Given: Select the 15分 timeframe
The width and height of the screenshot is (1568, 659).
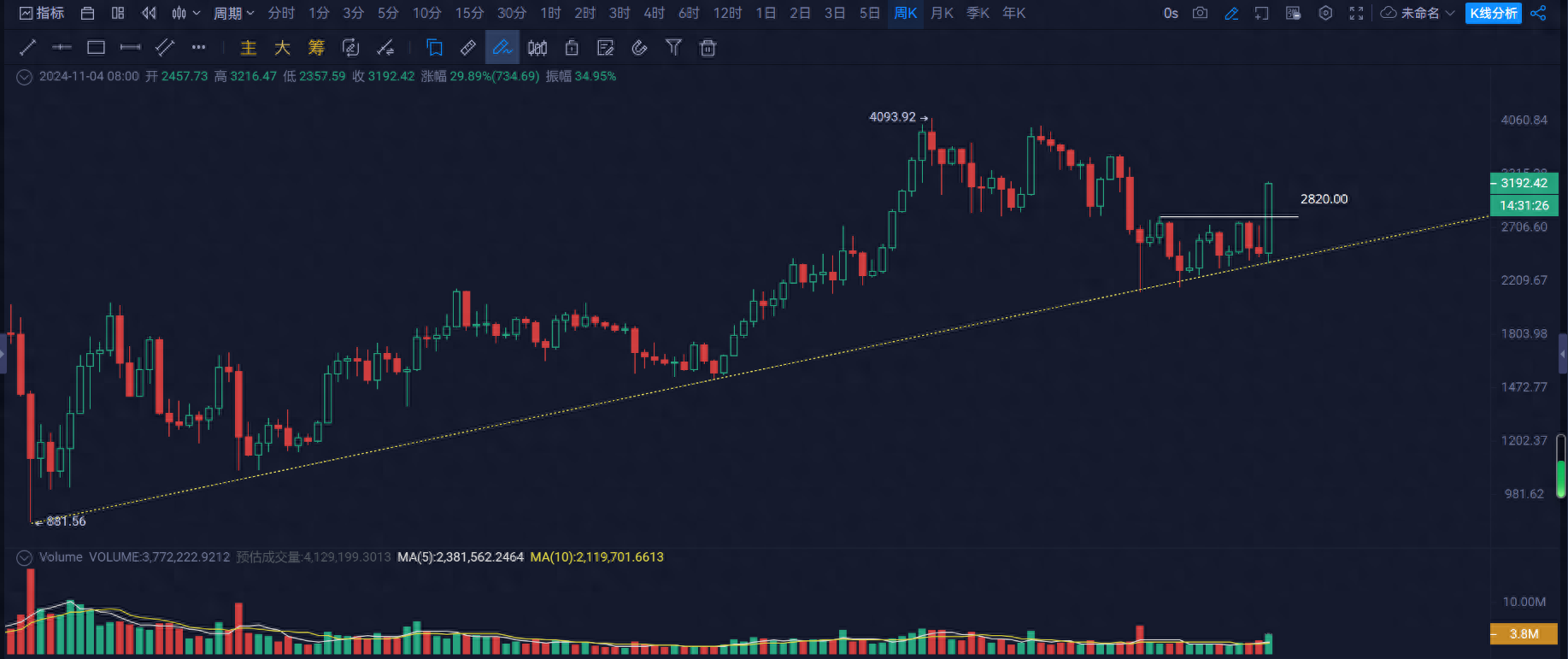Looking at the screenshot, I should pos(469,13).
